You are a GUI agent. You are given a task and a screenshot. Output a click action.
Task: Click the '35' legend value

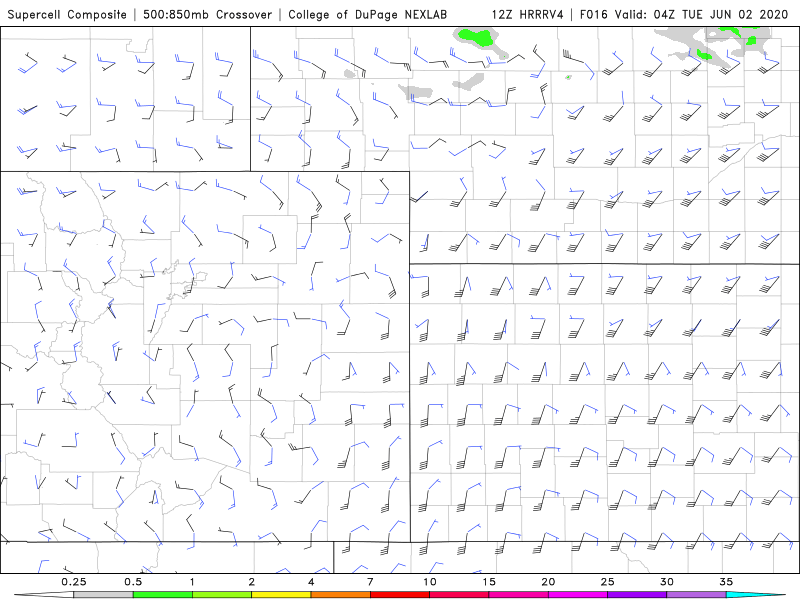coord(726,582)
